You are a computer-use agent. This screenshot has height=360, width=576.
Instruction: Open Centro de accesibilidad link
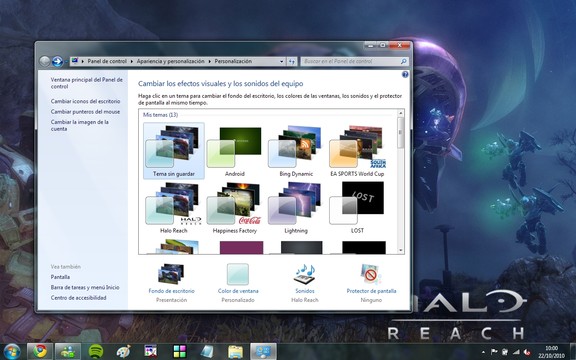pyautogui.click(x=78, y=298)
